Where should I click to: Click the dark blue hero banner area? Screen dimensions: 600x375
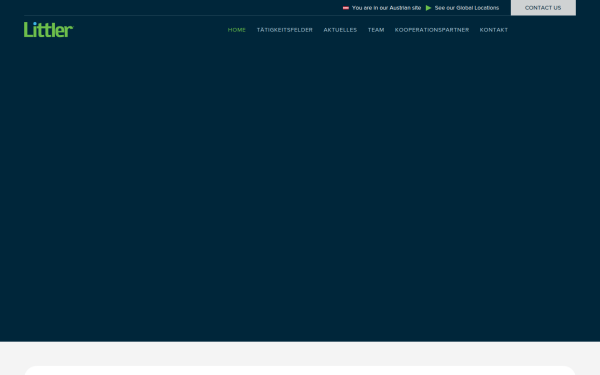(x=300, y=191)
